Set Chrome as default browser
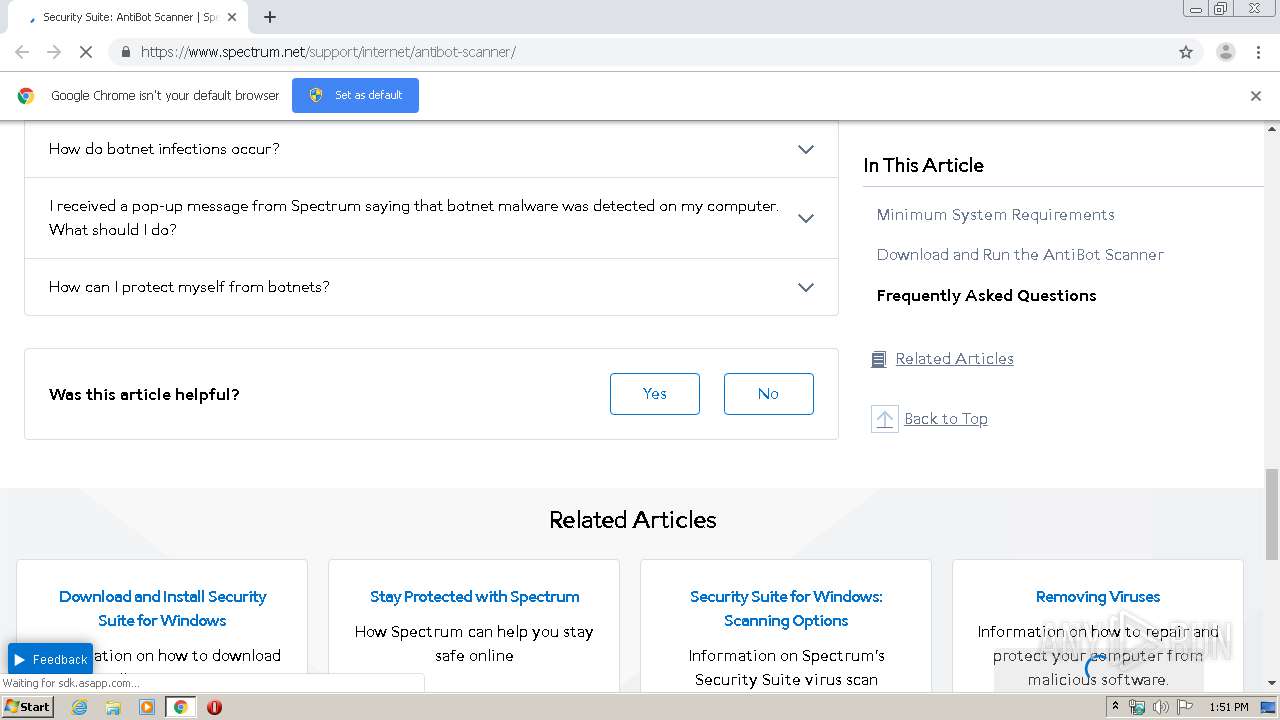 [x=355, y=95]
